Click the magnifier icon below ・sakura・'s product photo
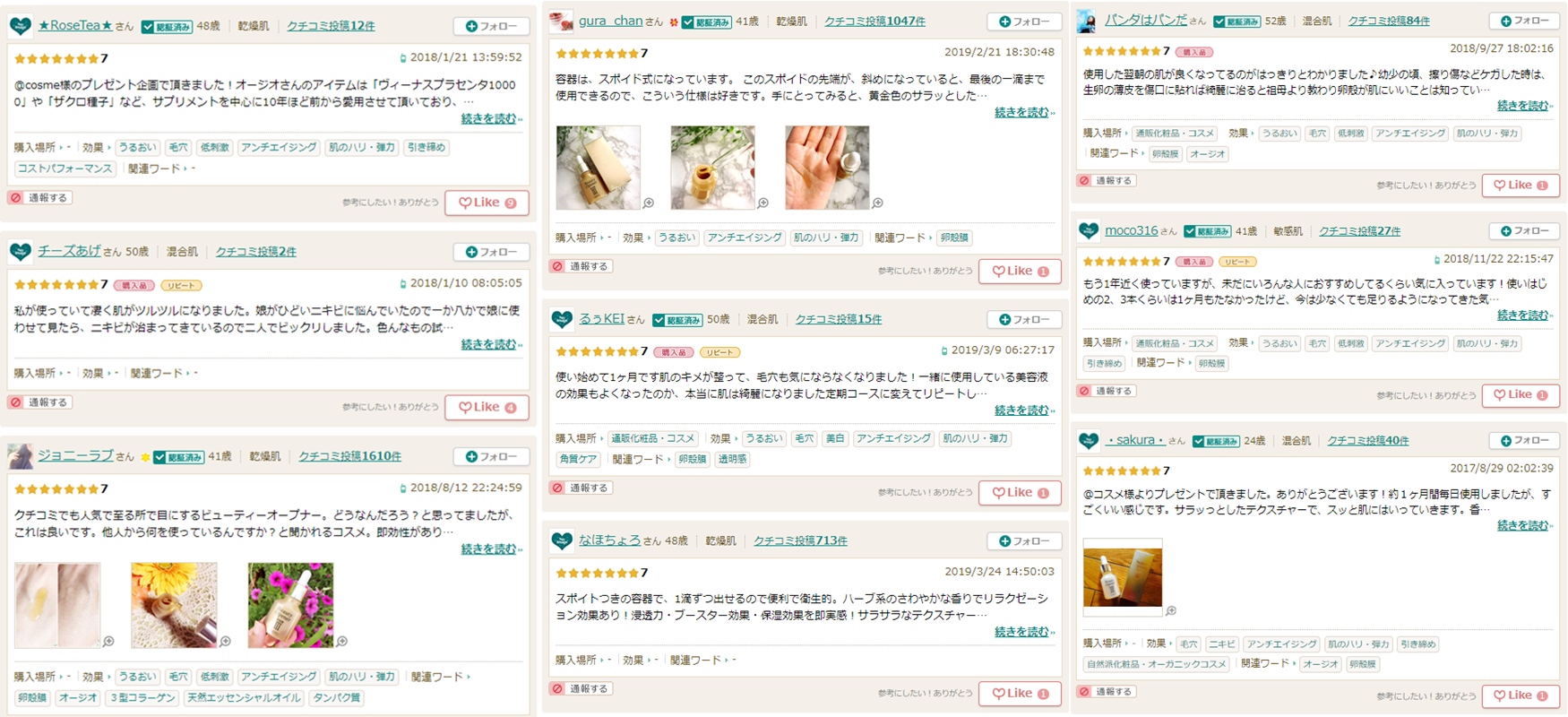The height and width of the screenshot is (717, 1568). tap(1171, 610)
